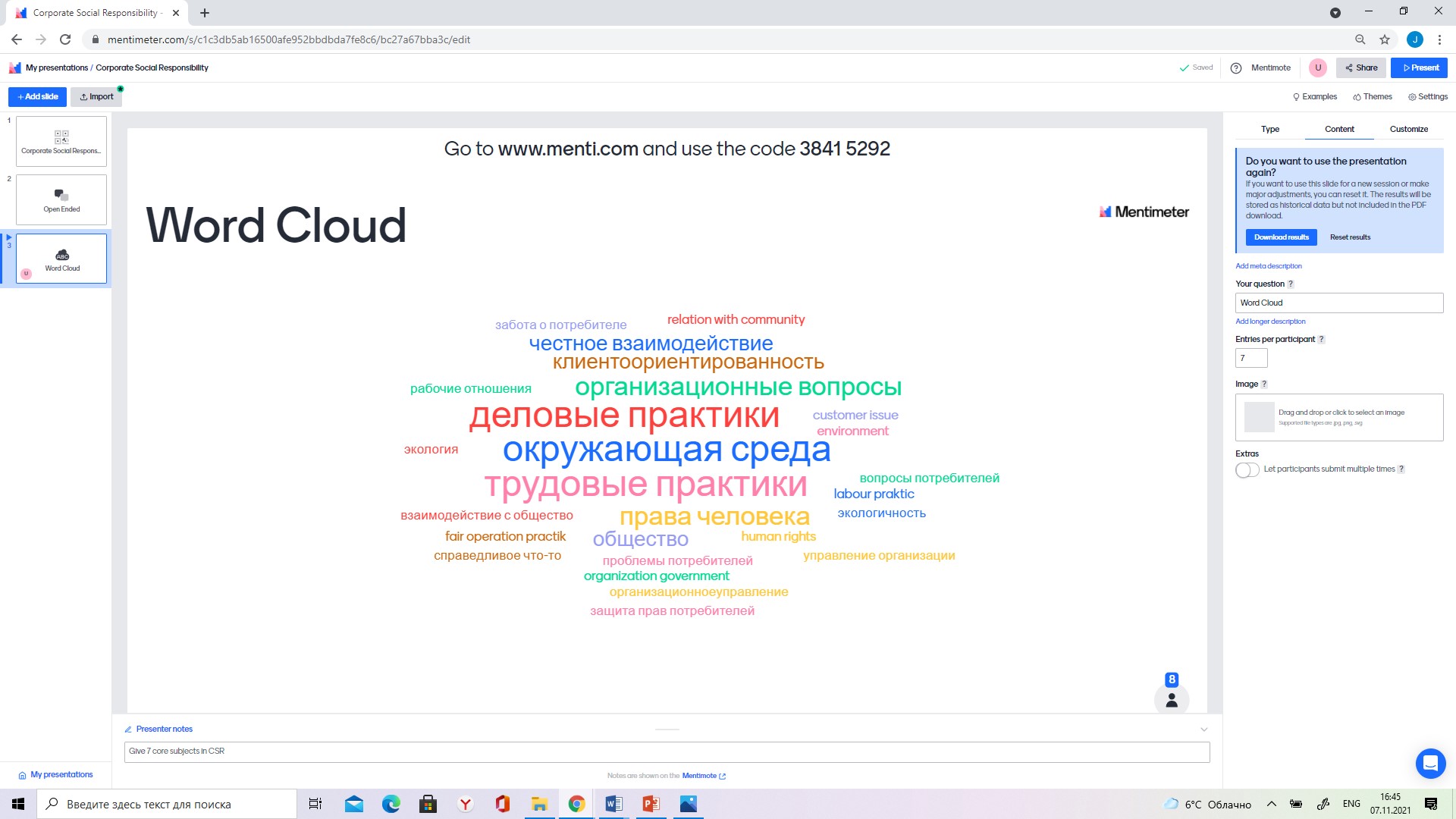Image resolution: width=1456 pixels, height=819 pixels.
Task: Collapse the Presenter notes panel chevron
Action: click(1203, 730)
